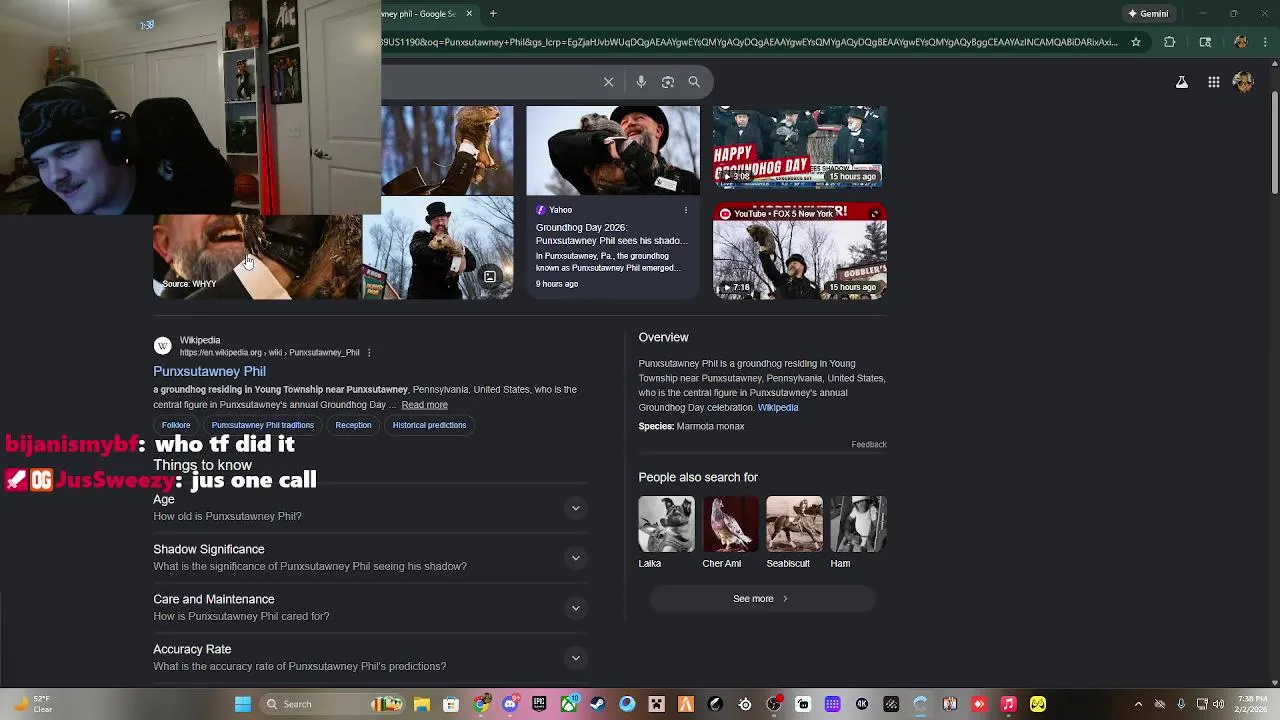Viewport: 1280px width, 720px height.
Task: Open the weather widget showing 52°F Clear
Action: tap(30, 704)
